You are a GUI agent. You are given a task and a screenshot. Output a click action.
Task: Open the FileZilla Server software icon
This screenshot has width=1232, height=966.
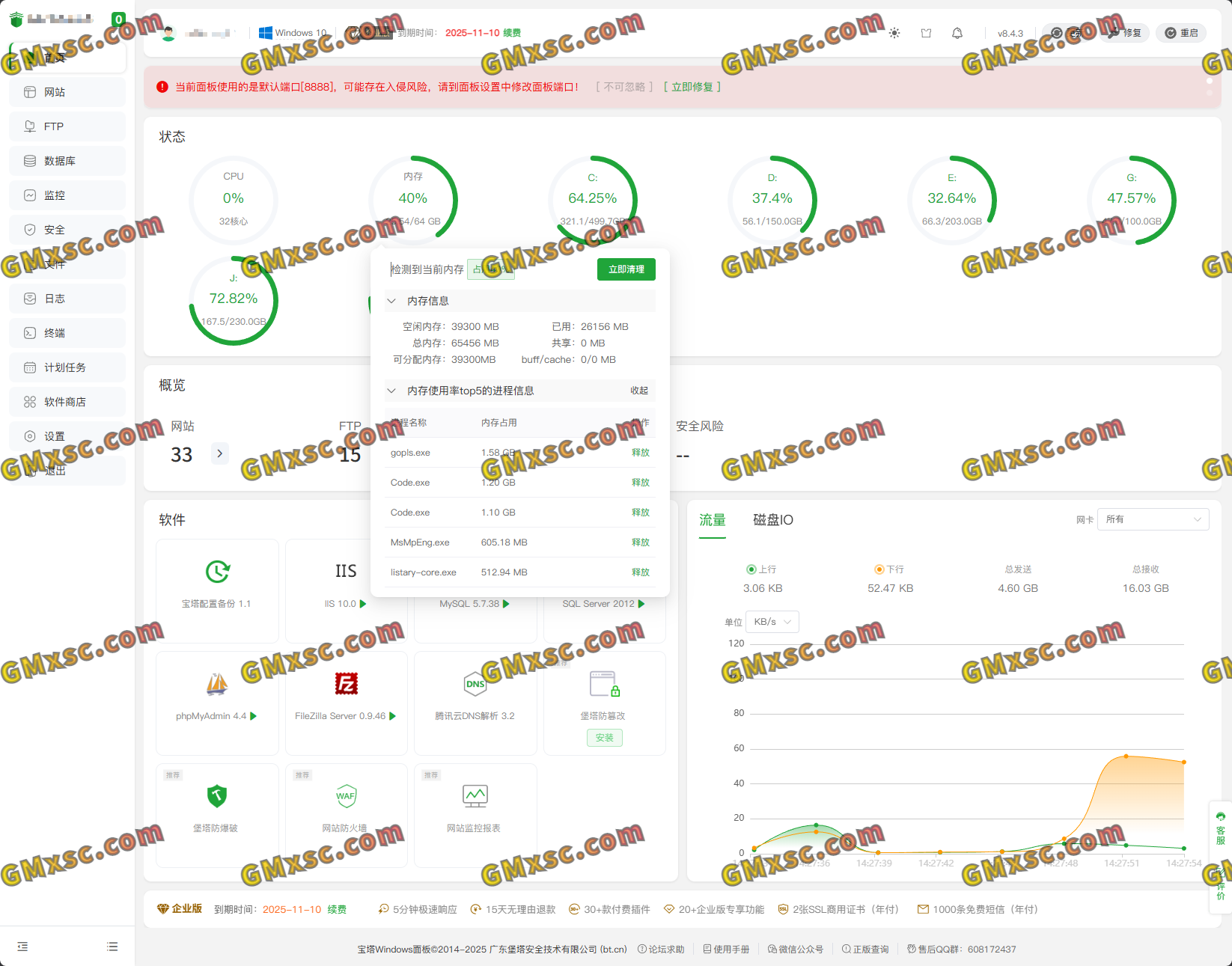click(x=346, y=684)
